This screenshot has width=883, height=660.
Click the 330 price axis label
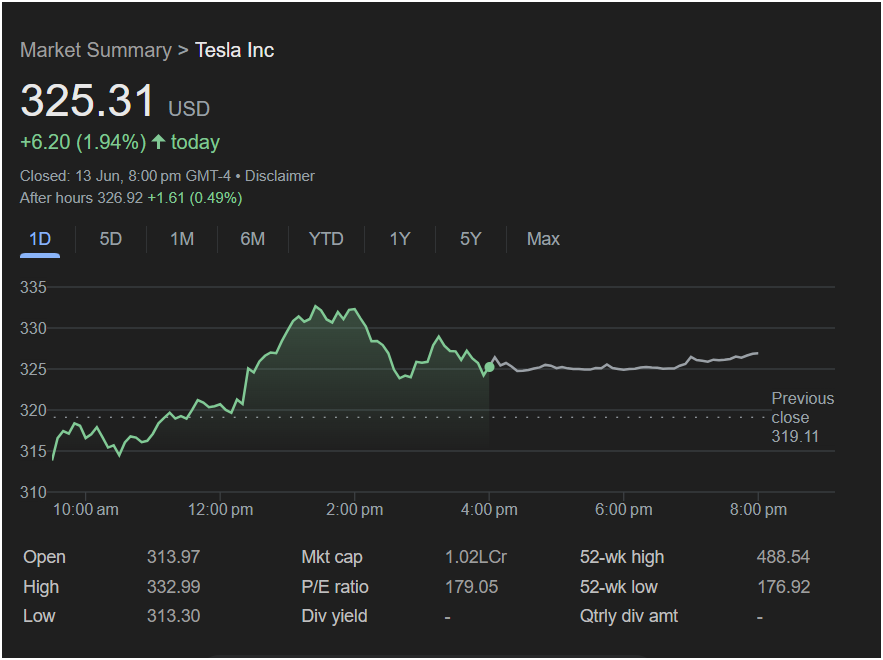[33, 328]
